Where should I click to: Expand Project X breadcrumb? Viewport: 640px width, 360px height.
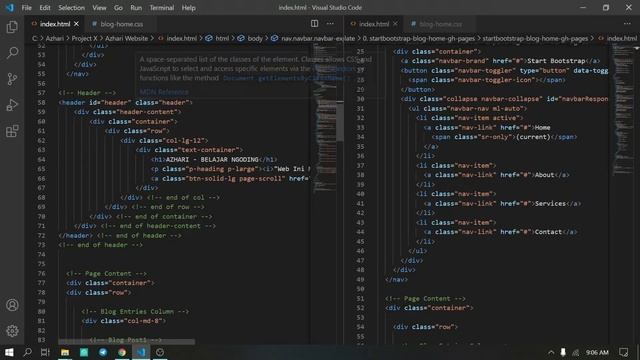(x=84, y=38)
